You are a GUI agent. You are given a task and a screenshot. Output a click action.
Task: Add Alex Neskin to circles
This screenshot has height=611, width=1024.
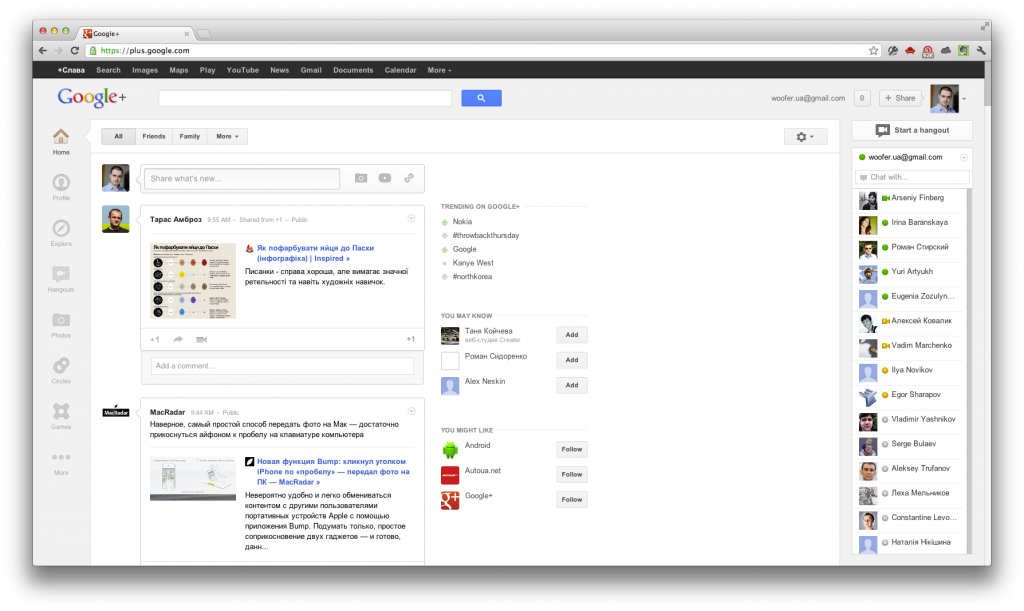tap(571, 385)
